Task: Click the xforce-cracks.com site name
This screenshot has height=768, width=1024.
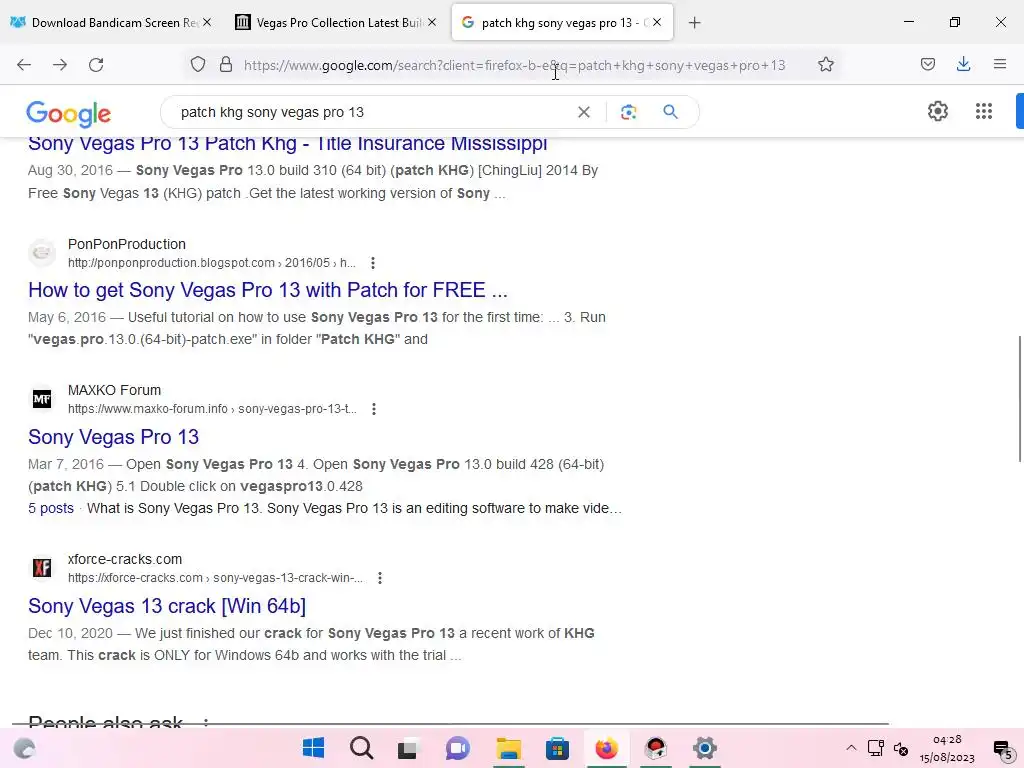Action: click(x=125, y=559)
